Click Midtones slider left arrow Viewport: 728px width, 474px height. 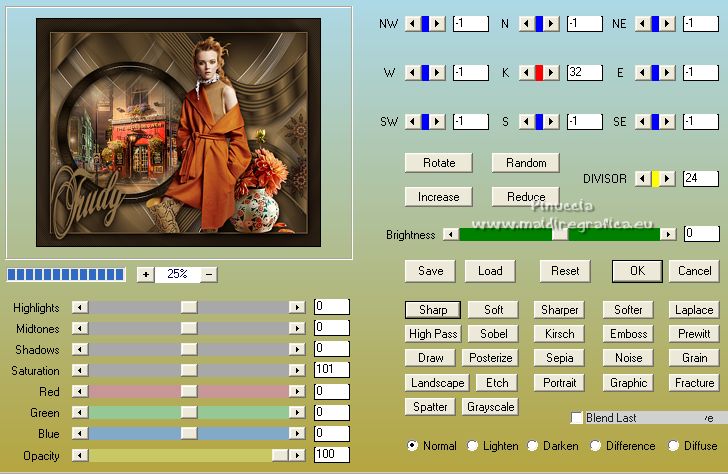point(80,328)
